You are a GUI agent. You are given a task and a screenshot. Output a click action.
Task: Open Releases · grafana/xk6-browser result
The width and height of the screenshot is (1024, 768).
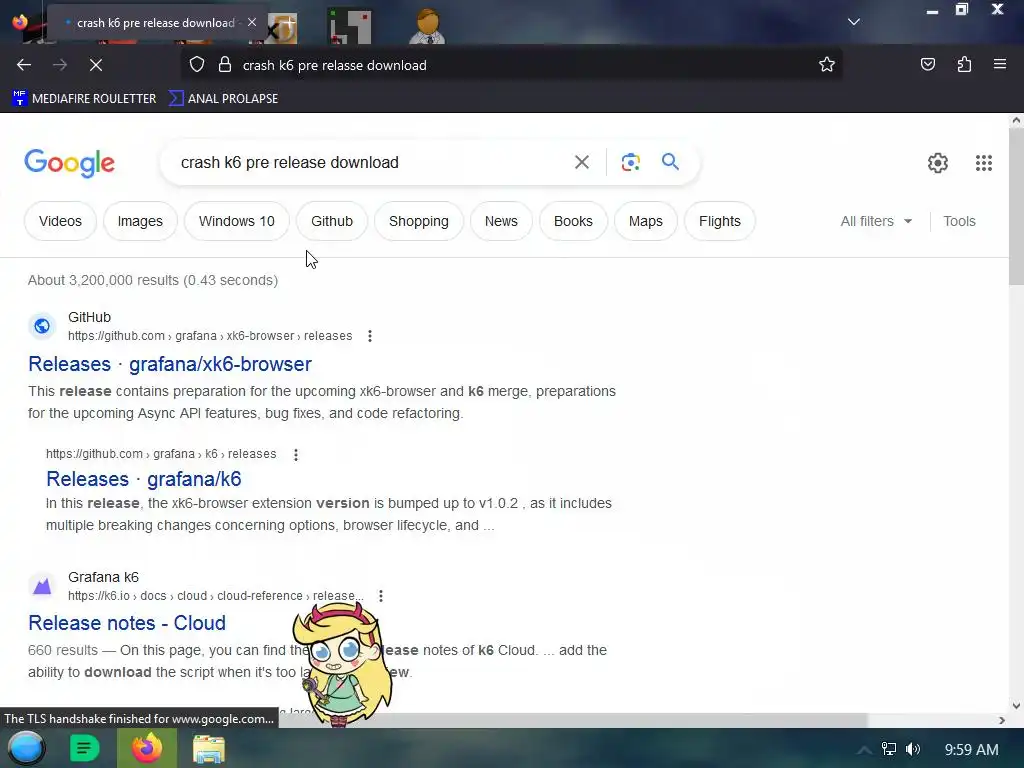tap(170, 364)
